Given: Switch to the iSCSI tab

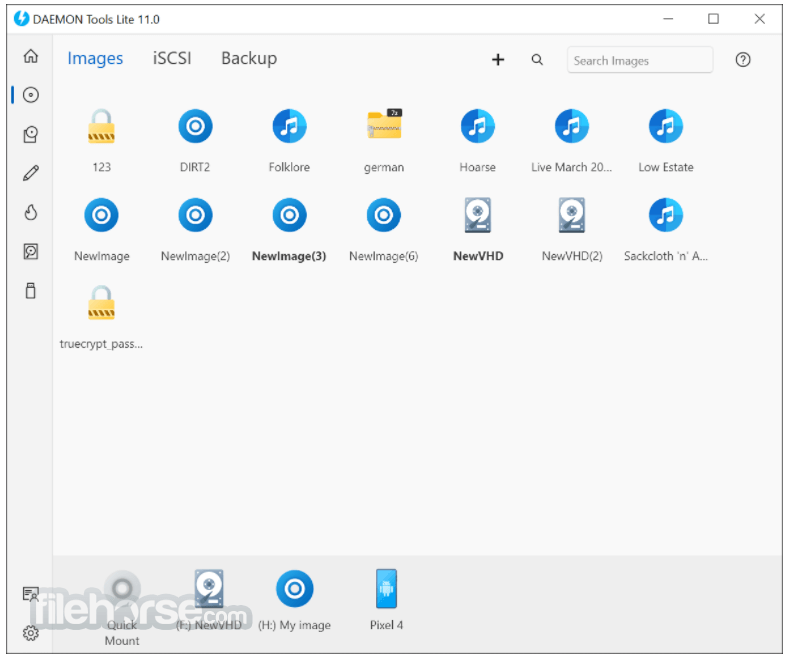Looking at the screenshot, I should 172,58.
